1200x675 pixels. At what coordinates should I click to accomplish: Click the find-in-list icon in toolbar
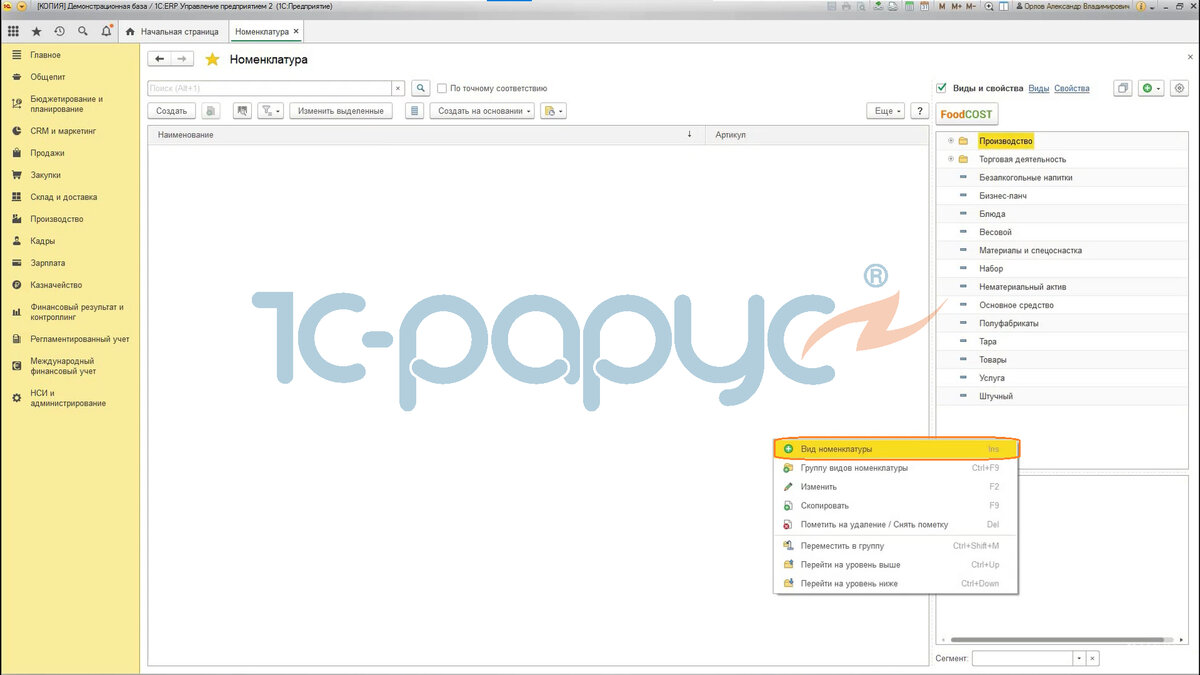click(242, 111)
